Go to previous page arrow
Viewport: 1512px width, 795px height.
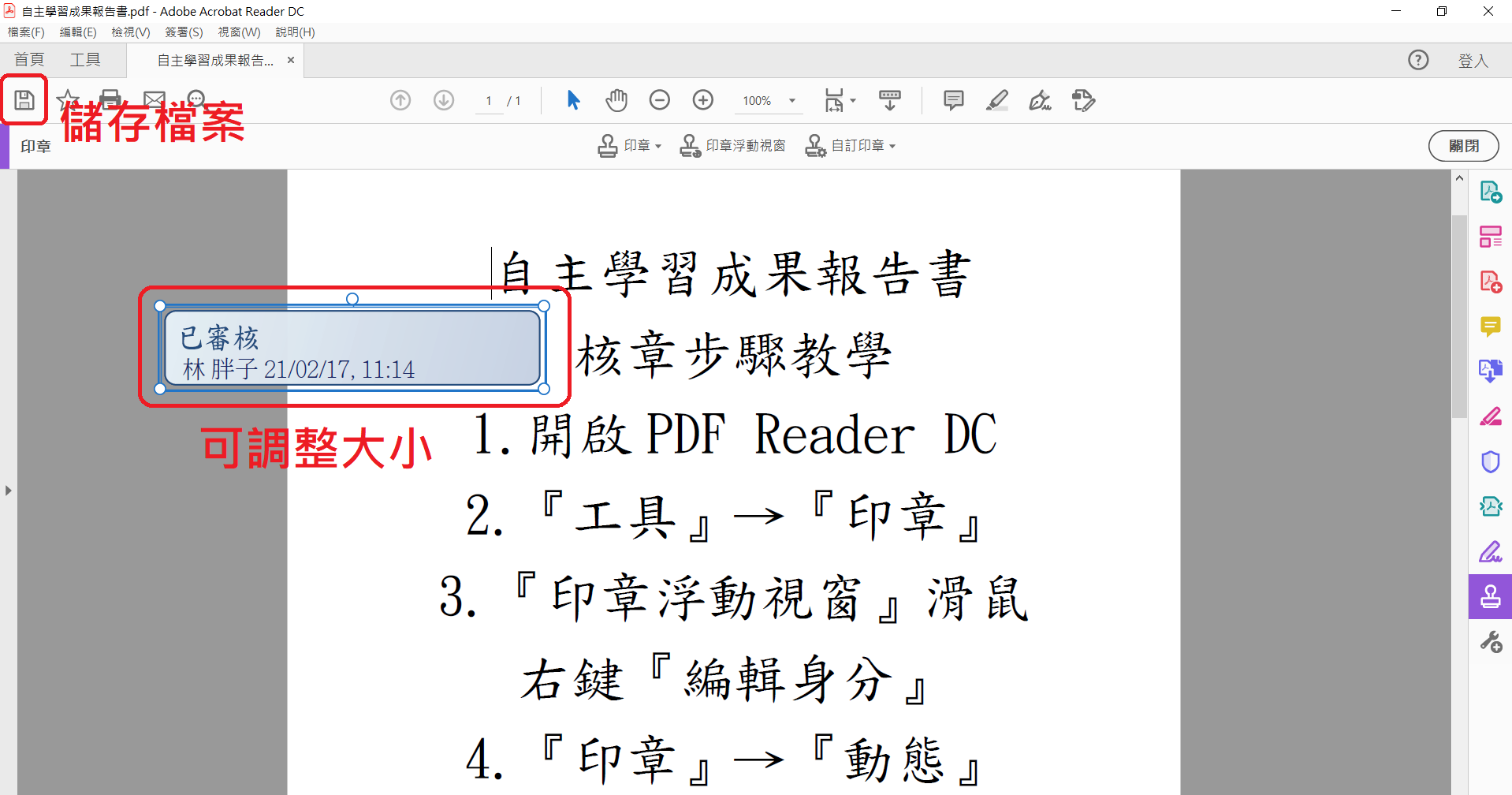coord(400,100)
